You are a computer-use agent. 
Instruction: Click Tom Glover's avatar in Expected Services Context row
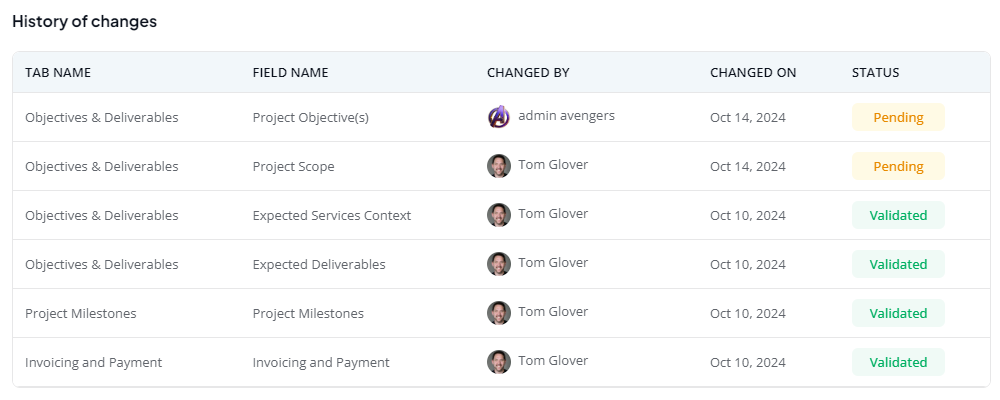click(x=499, y=215)
